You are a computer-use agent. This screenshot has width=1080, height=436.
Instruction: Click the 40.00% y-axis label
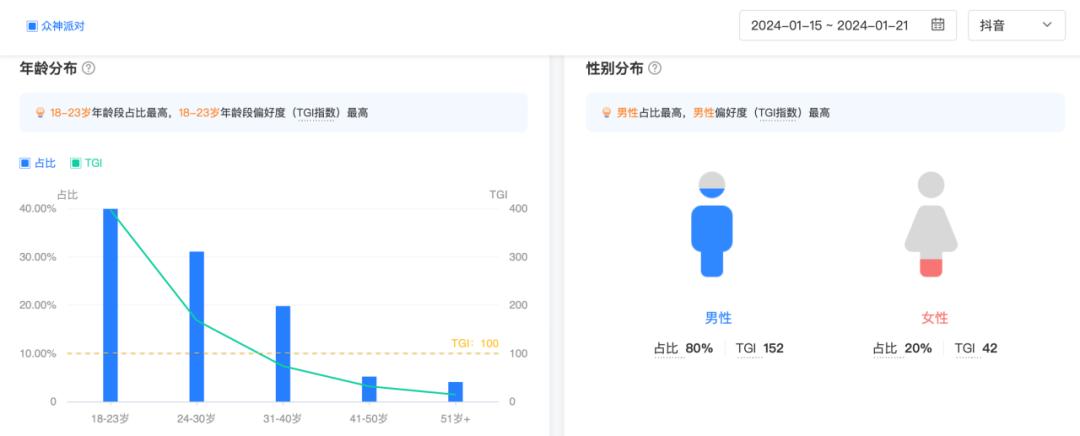(x=39, y=209)
